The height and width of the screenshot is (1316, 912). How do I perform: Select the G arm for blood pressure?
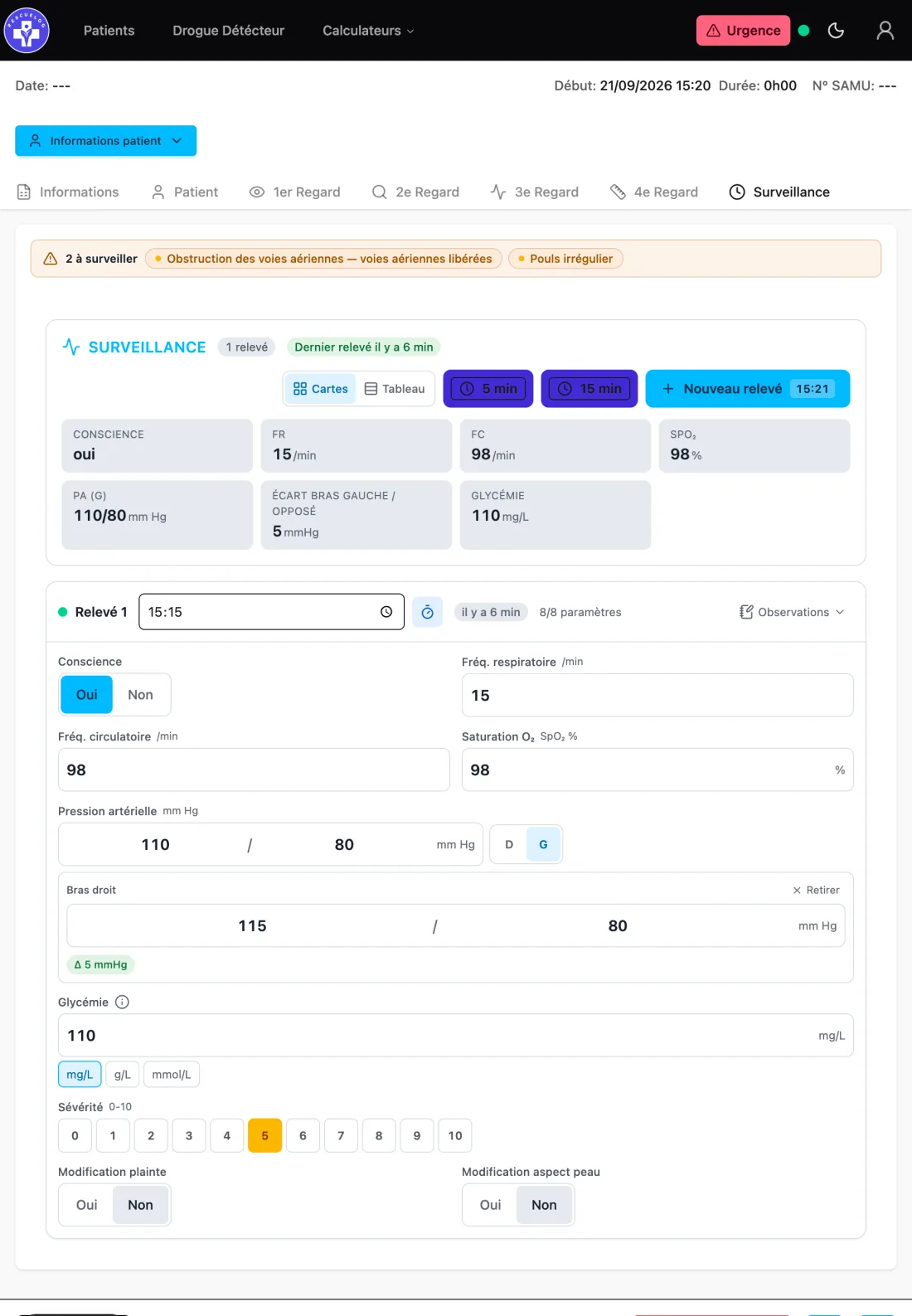coord(544,844)
